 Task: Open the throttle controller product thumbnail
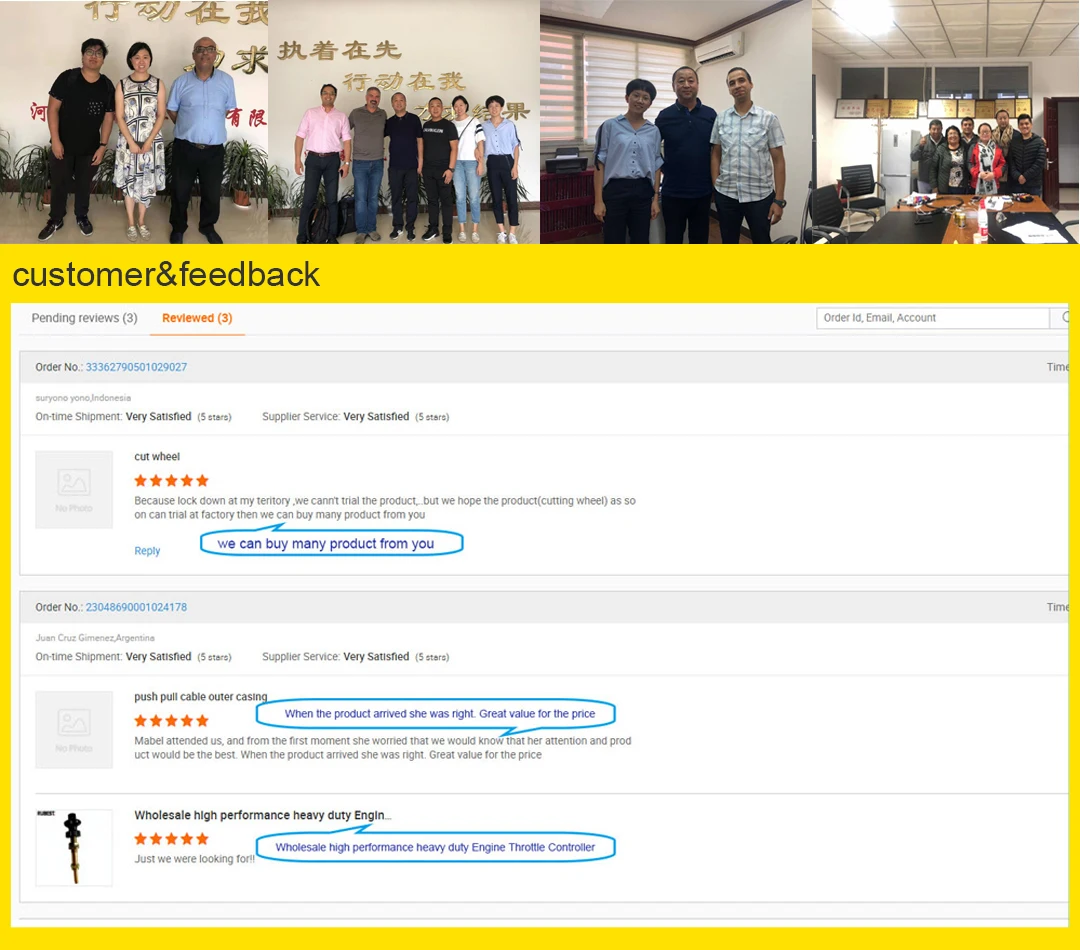click(74, 847)
